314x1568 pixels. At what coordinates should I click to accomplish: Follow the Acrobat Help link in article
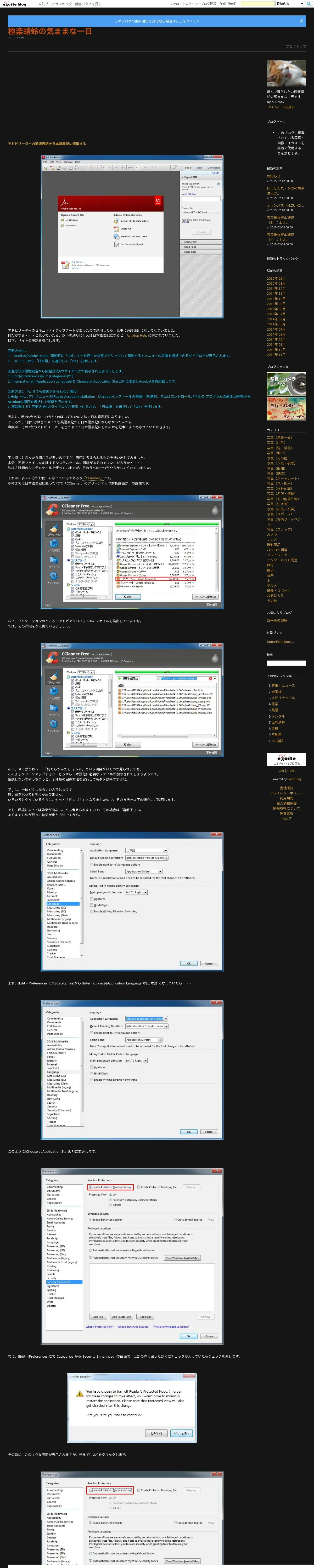click(137, 335)
